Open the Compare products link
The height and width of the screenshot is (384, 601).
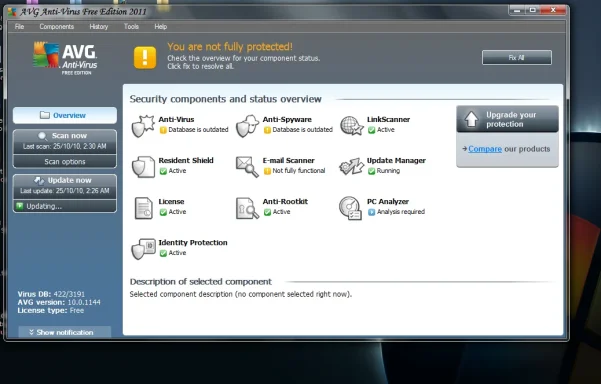(x=485, y=149)
